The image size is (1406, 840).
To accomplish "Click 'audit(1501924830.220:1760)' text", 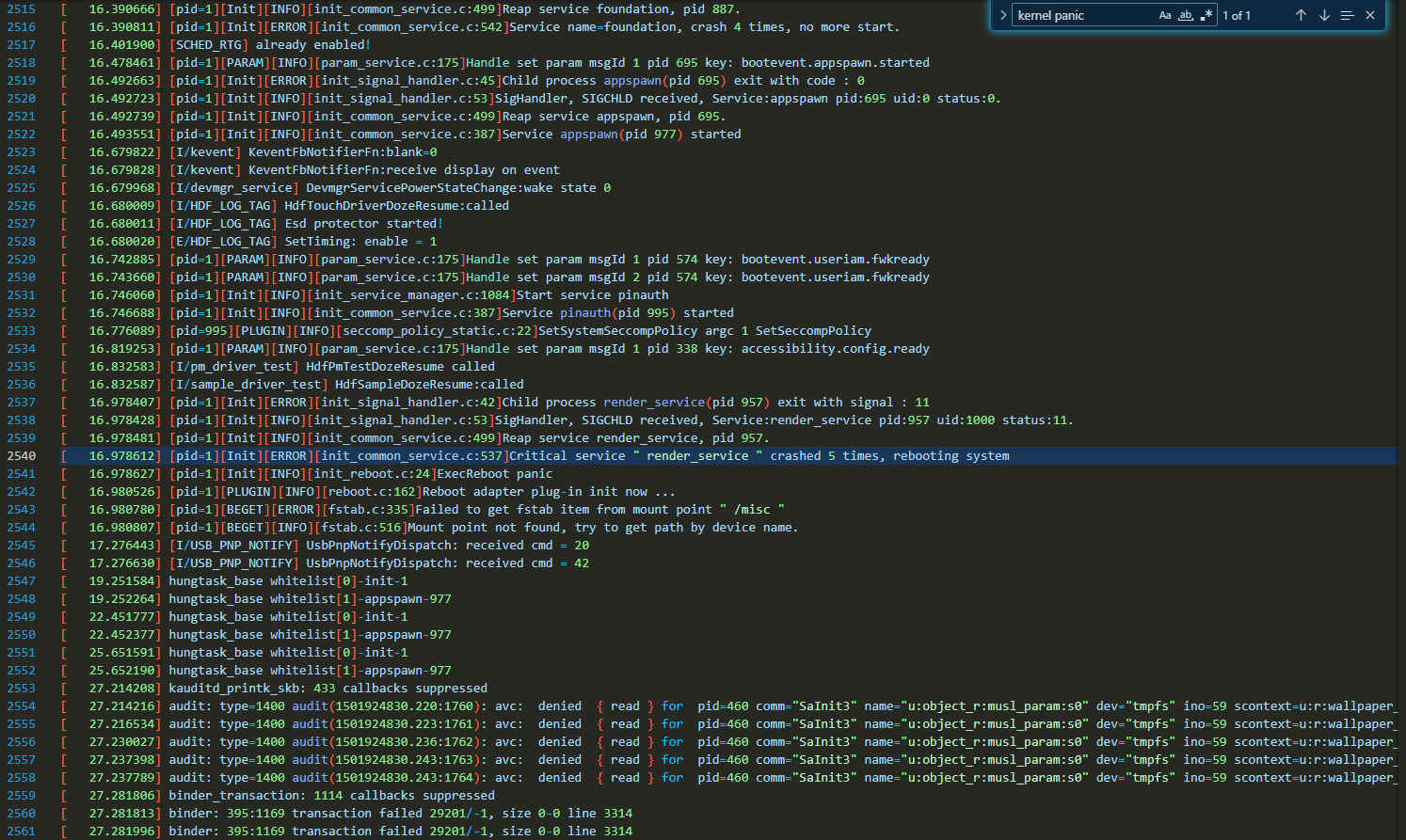I will pyautogui.click(x=390, y=705).
